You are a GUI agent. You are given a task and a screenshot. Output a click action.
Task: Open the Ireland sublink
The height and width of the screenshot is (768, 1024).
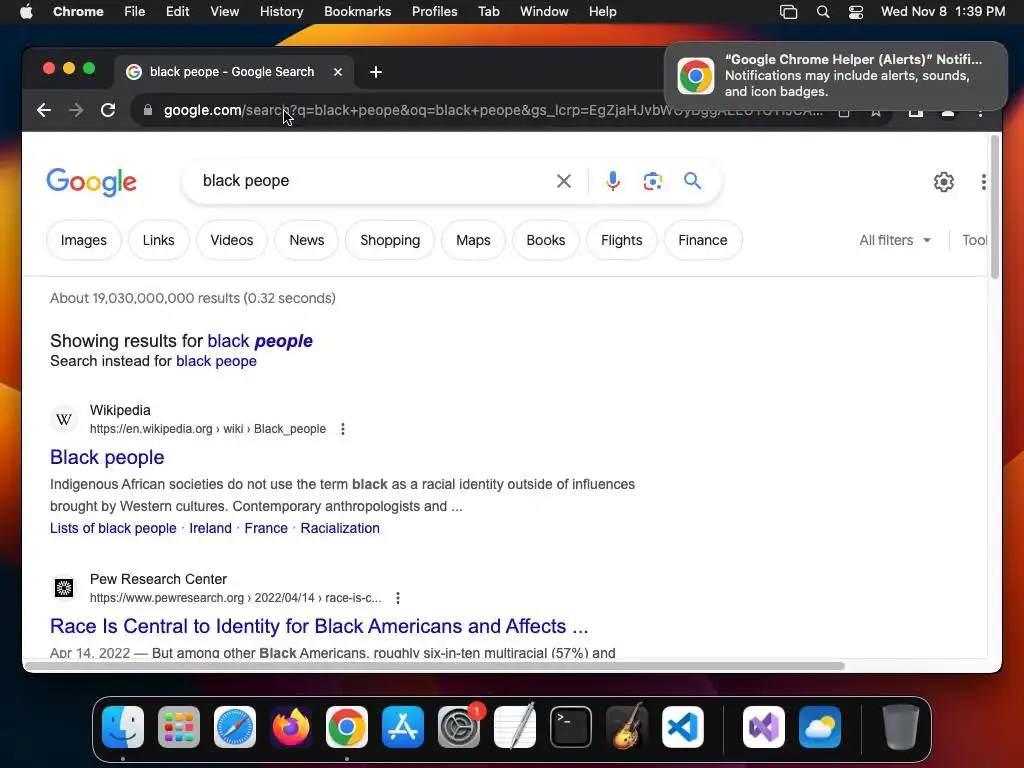coord(210,528)
